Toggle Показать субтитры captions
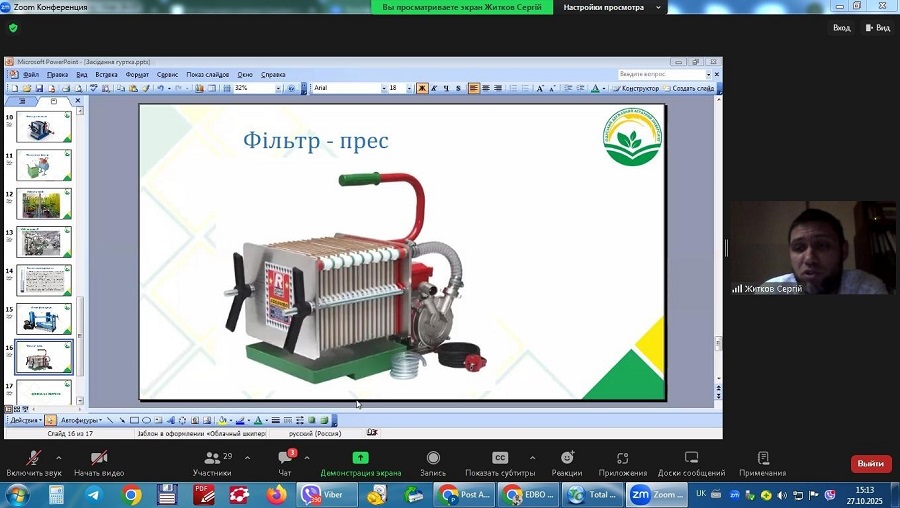 pyautogui.click(x=499, y=458)
